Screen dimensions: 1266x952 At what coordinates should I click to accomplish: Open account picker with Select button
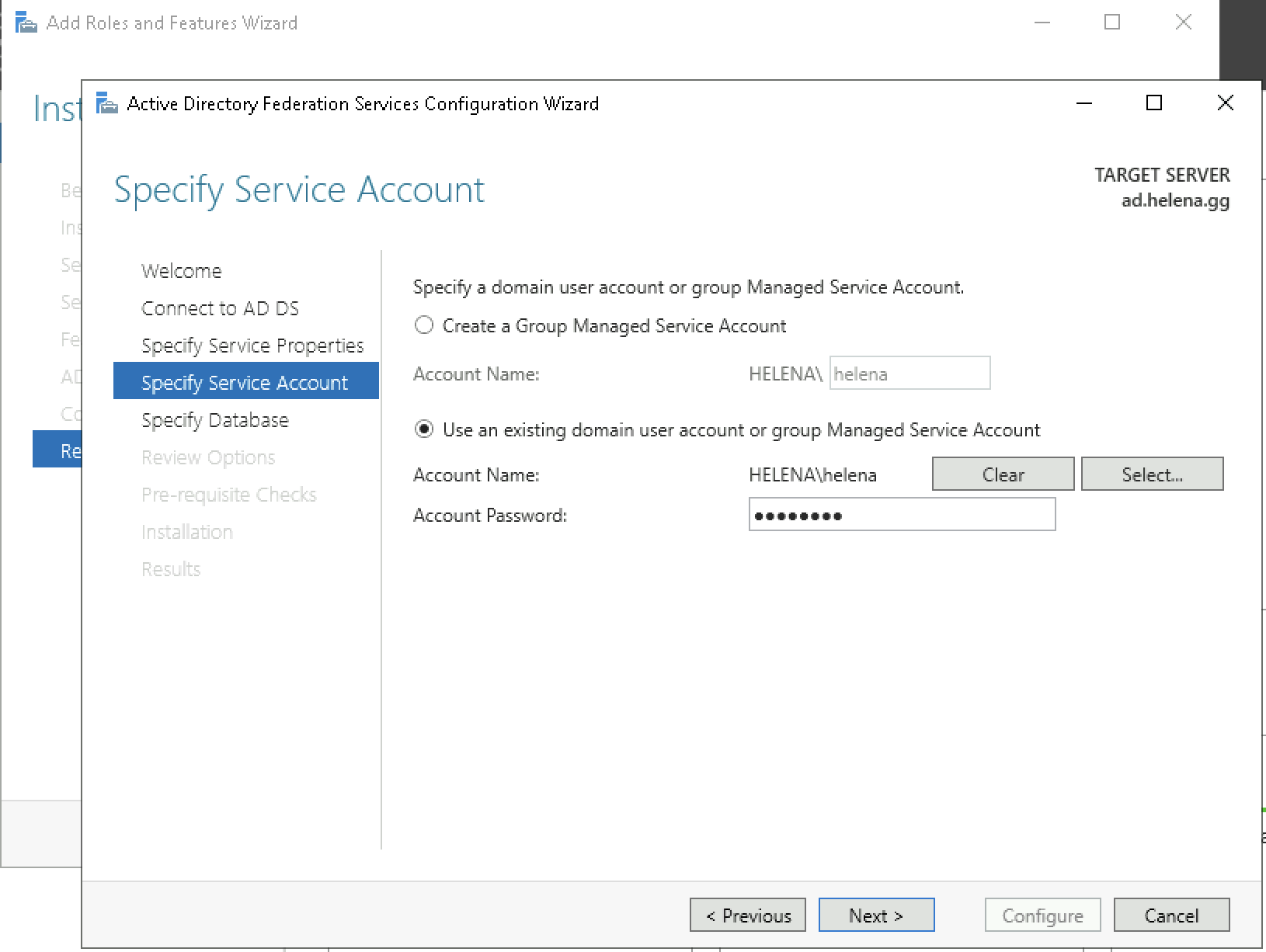point(1152,474)
